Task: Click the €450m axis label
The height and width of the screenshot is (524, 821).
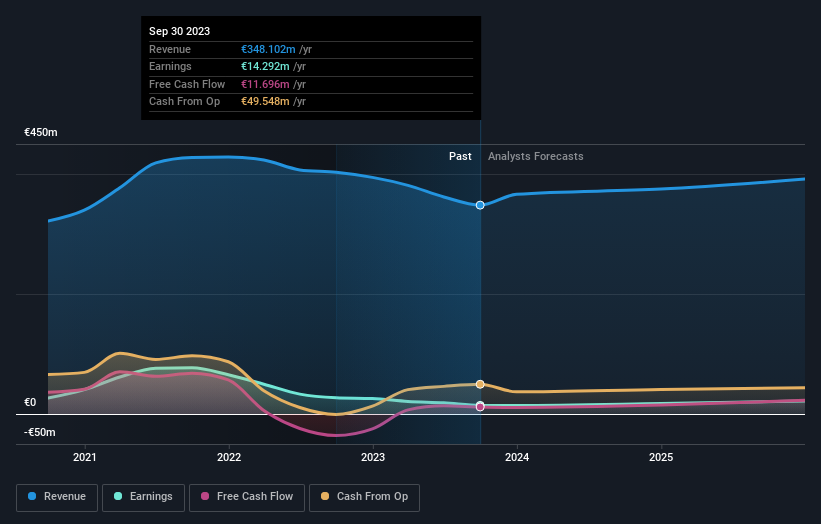Action: click(41, 132)
